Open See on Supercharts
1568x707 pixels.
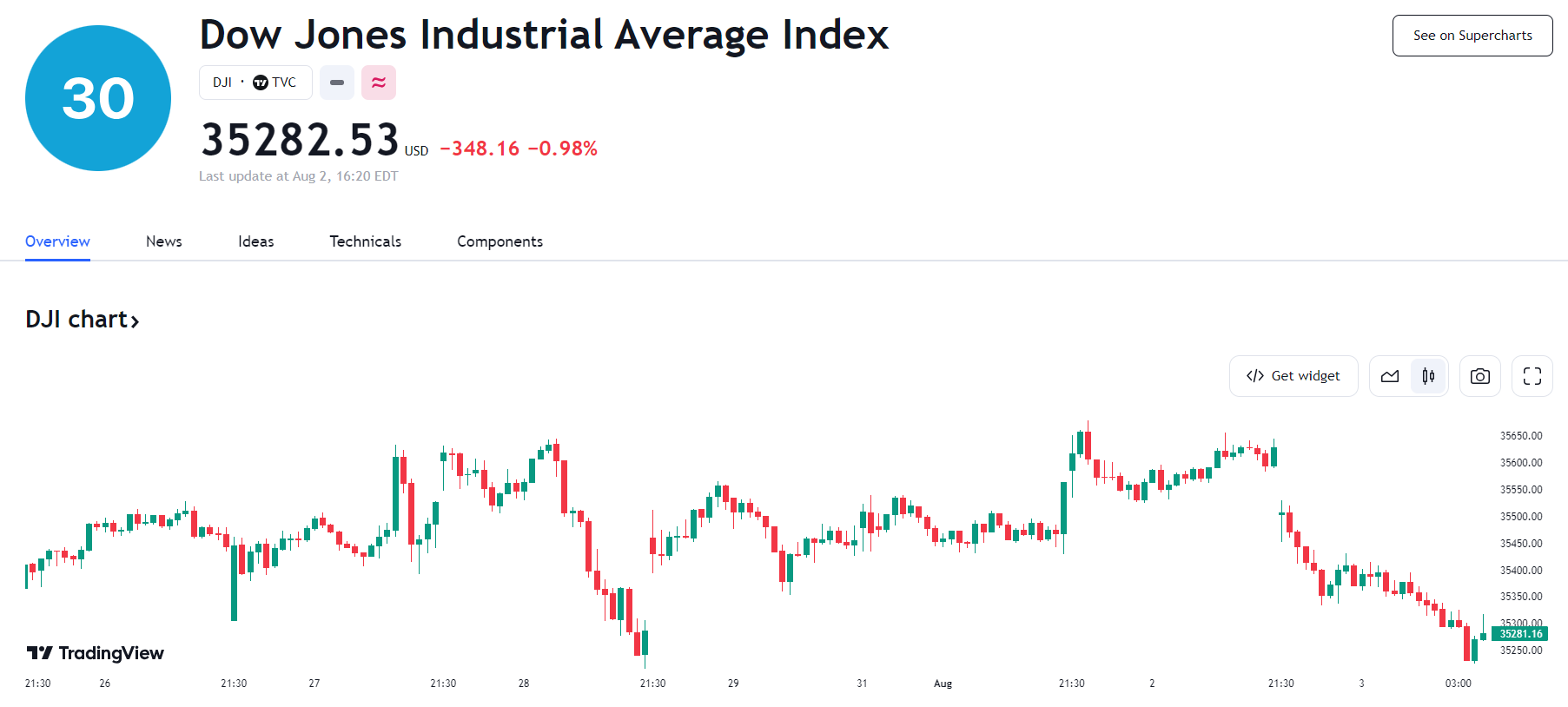(x=1472, y=36)
